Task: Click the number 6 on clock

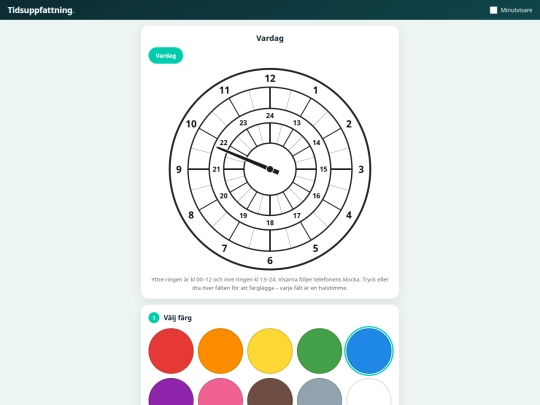Action: coord(270,260)
